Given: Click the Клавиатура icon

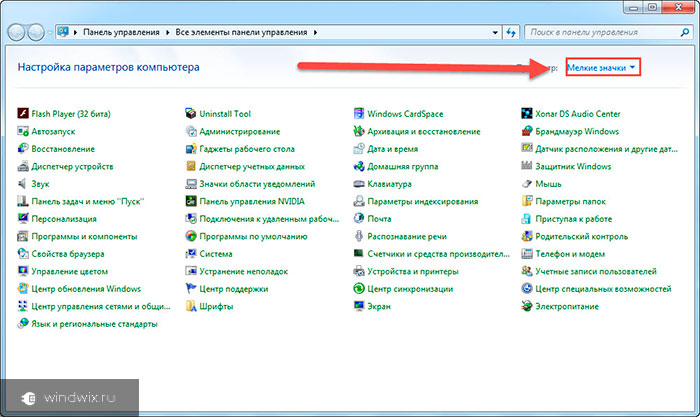Looking at the screenshot, I should click(359, 183).
